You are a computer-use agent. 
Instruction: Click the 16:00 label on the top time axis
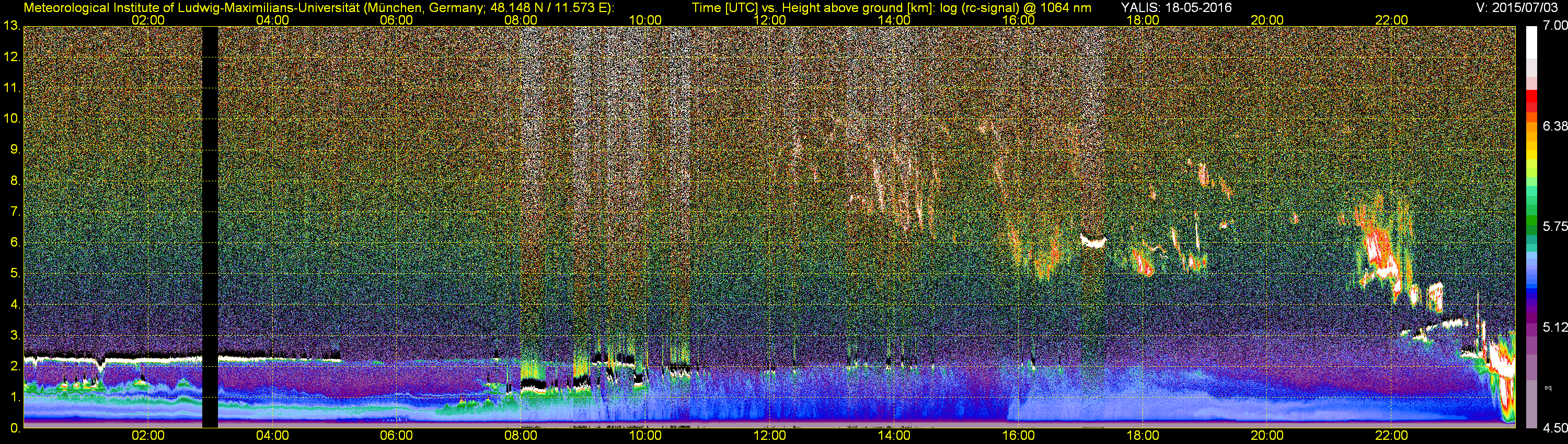tap(1018, 20)
